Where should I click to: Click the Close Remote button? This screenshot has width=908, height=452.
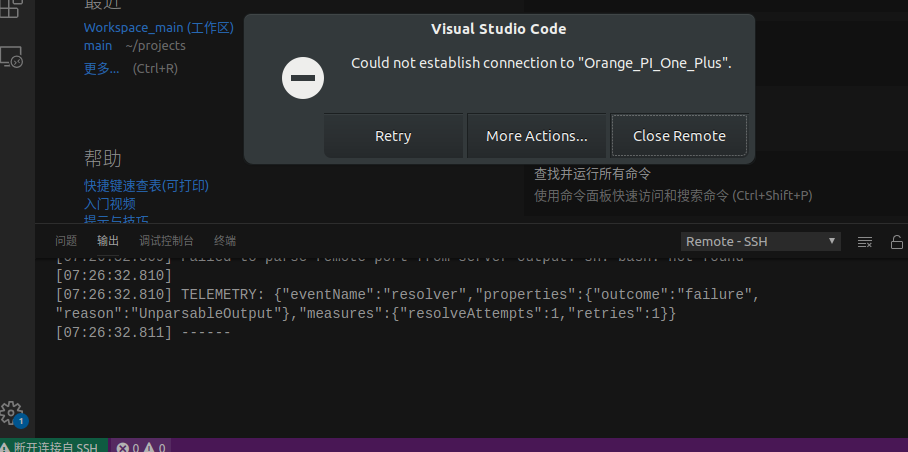tap(679, 136)
